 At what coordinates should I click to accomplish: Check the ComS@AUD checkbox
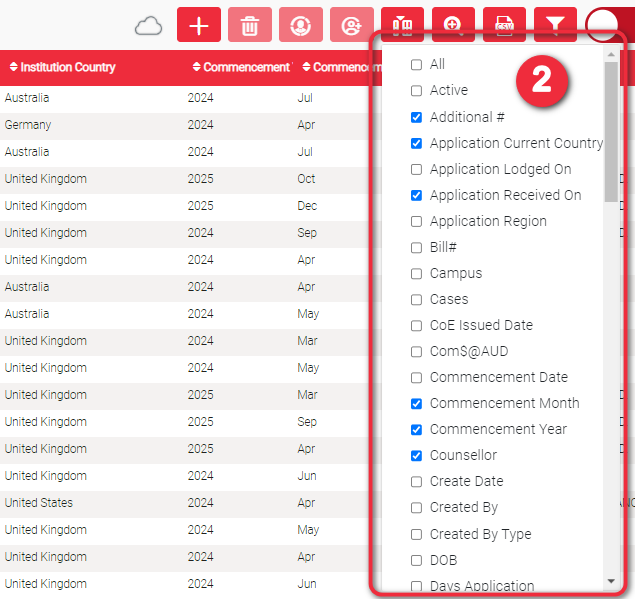416,352
